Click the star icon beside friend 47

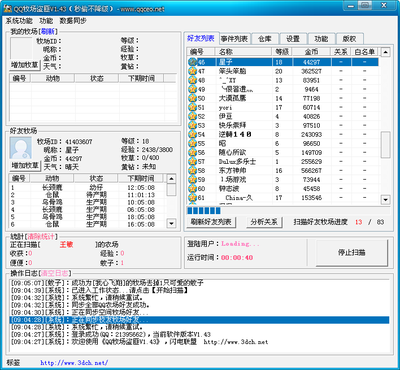(x=192, y=71)
